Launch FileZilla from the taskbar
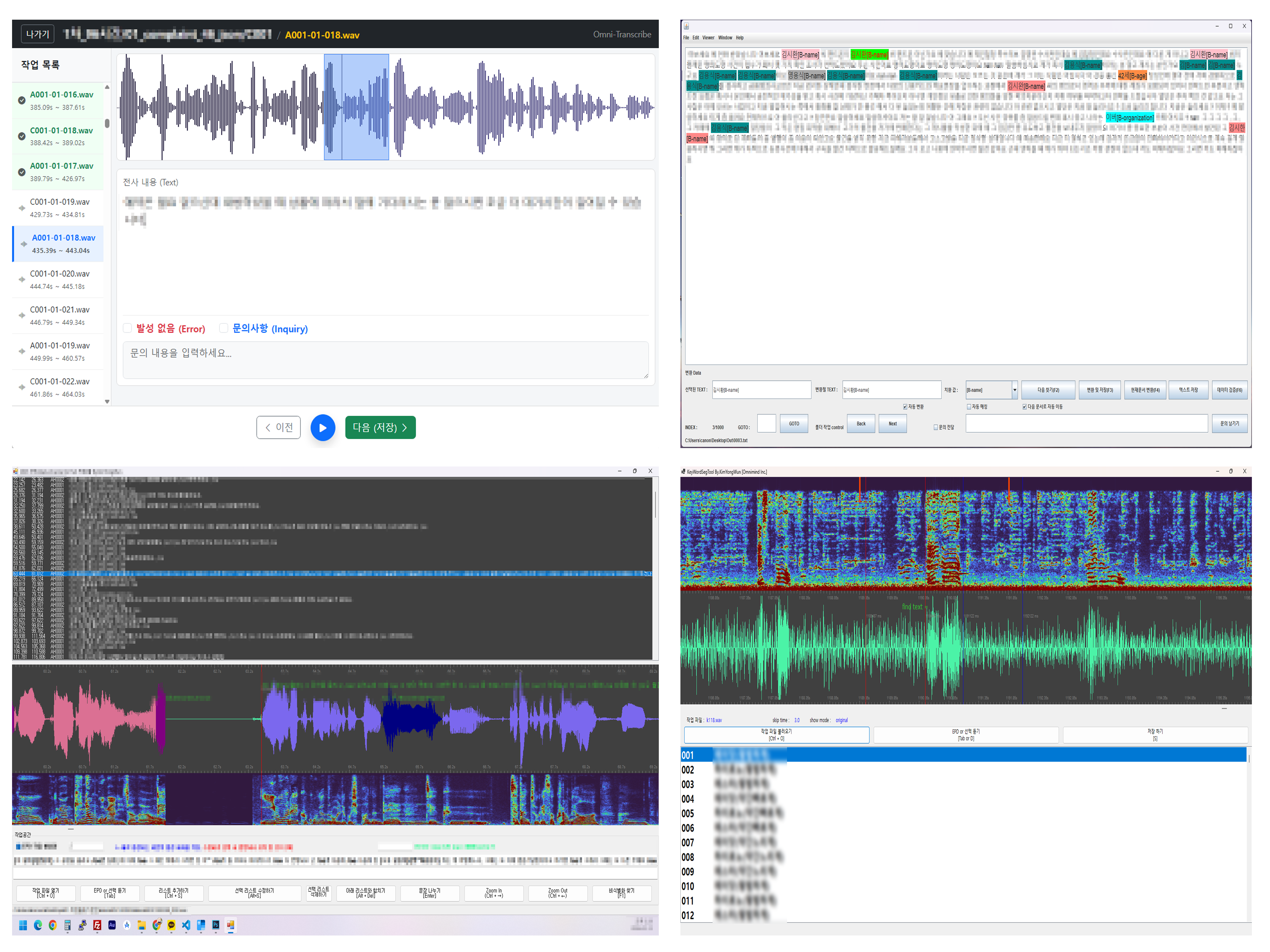Image resolution: width=1270 pixels, height=952 pixels. point(97,924)
